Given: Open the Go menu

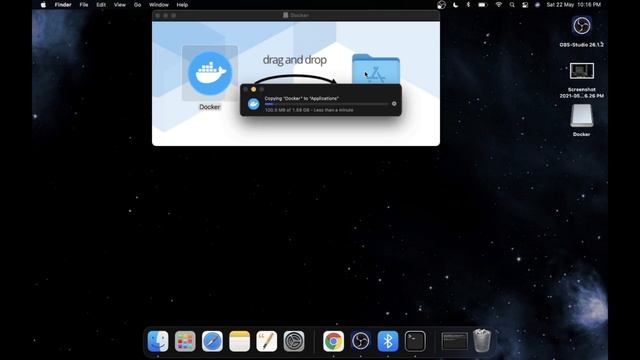Looking at the screenshot, I should coord(138,5).
